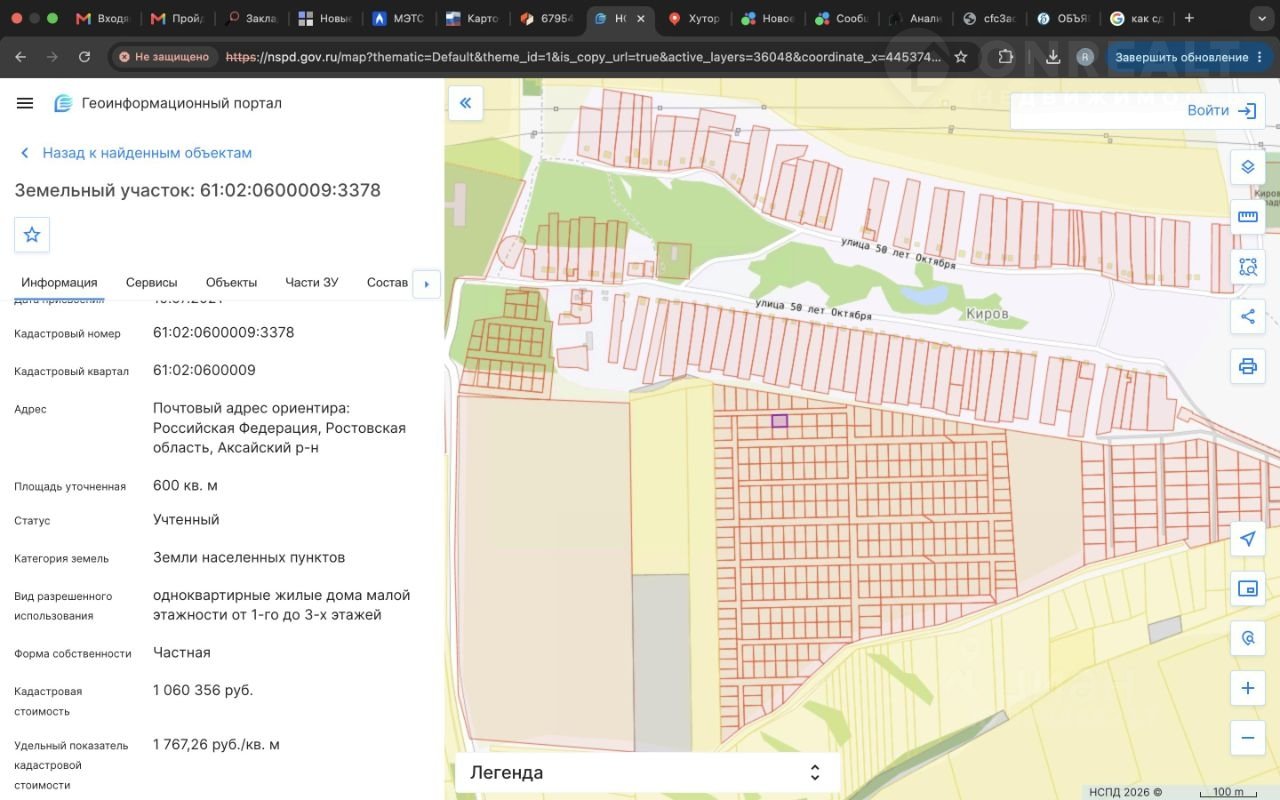
Task: Collapse the side panel with double-arrow icon
Action: pyautogui.click(x=465, y=103)
